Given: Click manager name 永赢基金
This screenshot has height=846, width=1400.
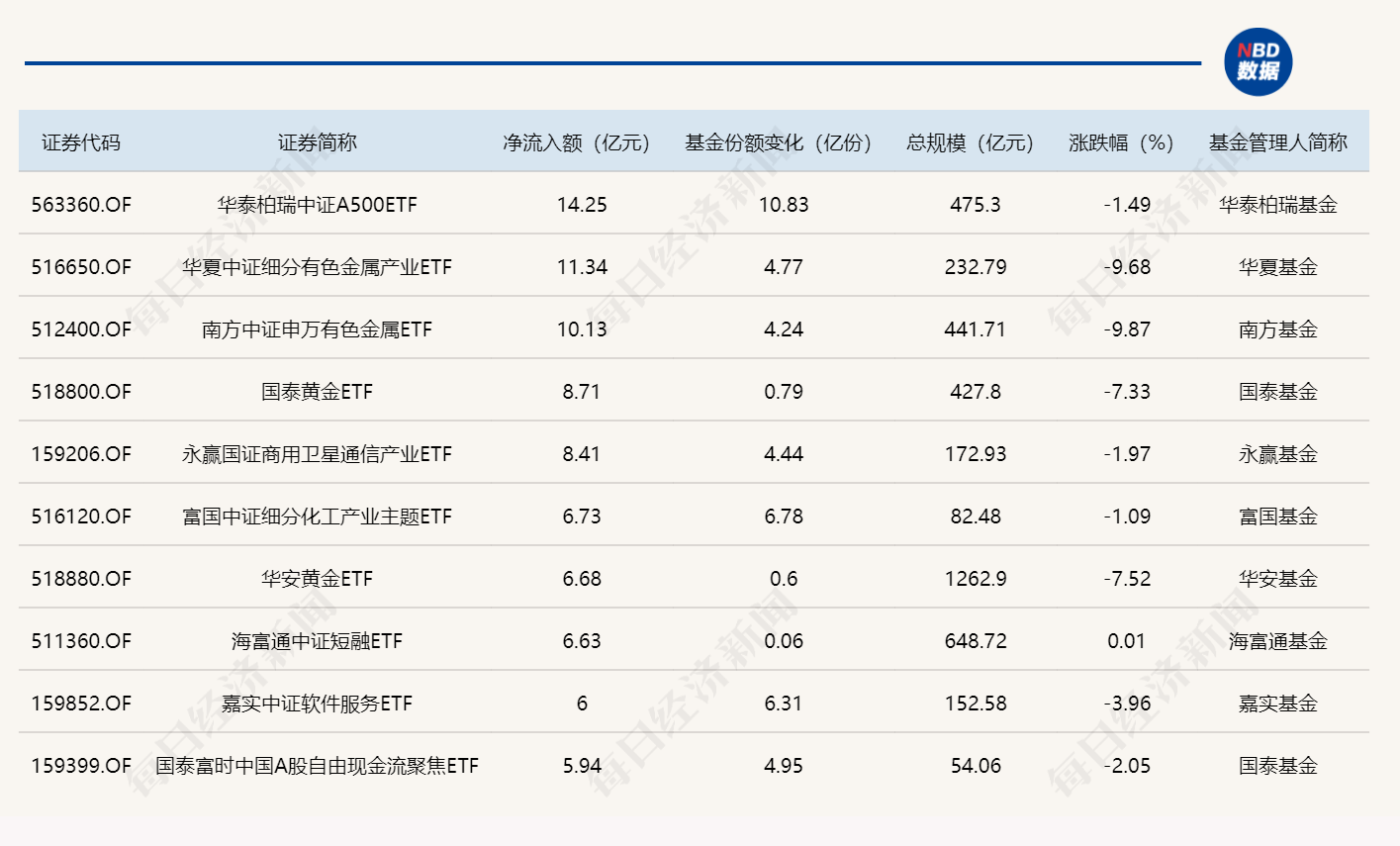Looking at the screenshot, I should tap(1278, 454).
